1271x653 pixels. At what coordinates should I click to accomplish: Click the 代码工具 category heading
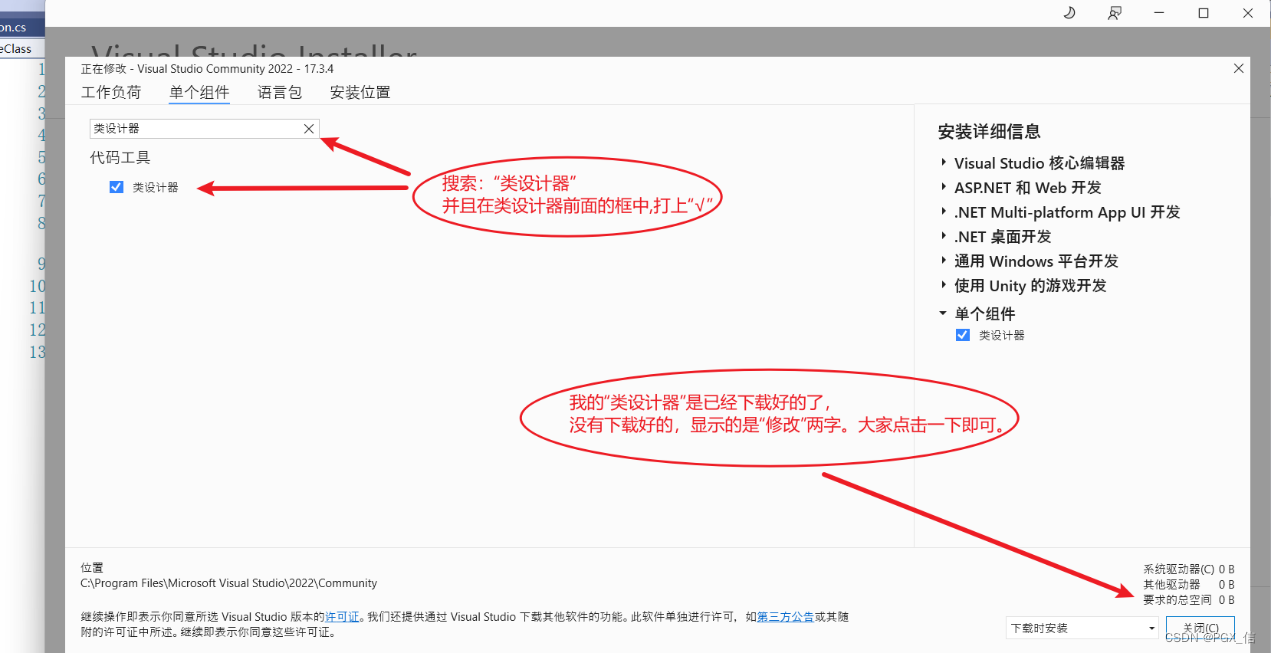coord(120,157)
